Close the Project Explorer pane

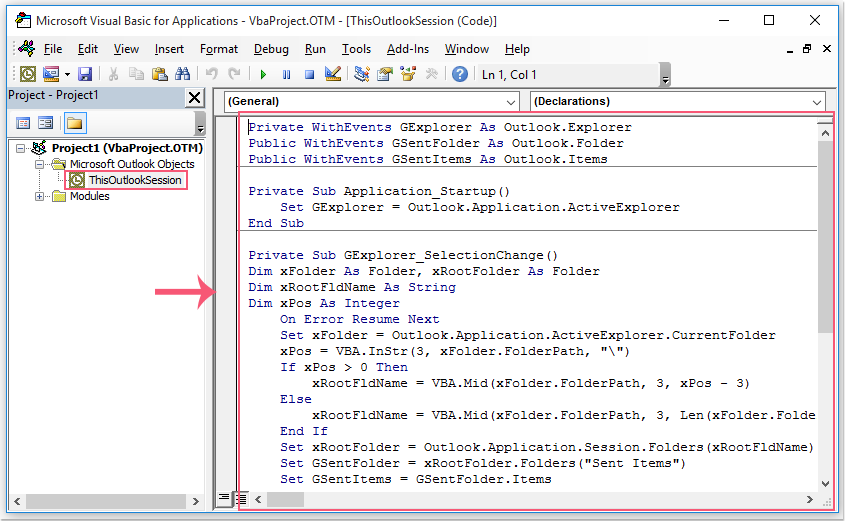[194, 97]
